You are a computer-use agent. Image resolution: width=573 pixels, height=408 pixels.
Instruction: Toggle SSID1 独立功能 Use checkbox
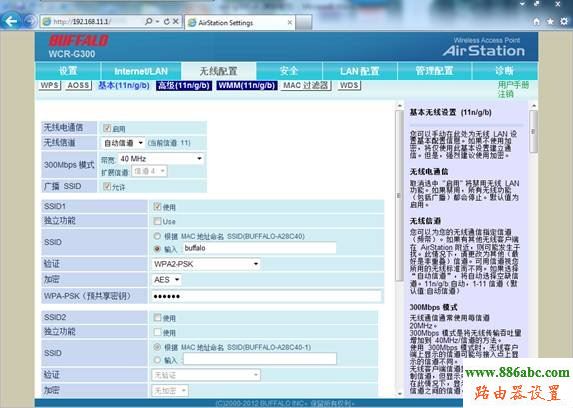[x=157, y=221]
